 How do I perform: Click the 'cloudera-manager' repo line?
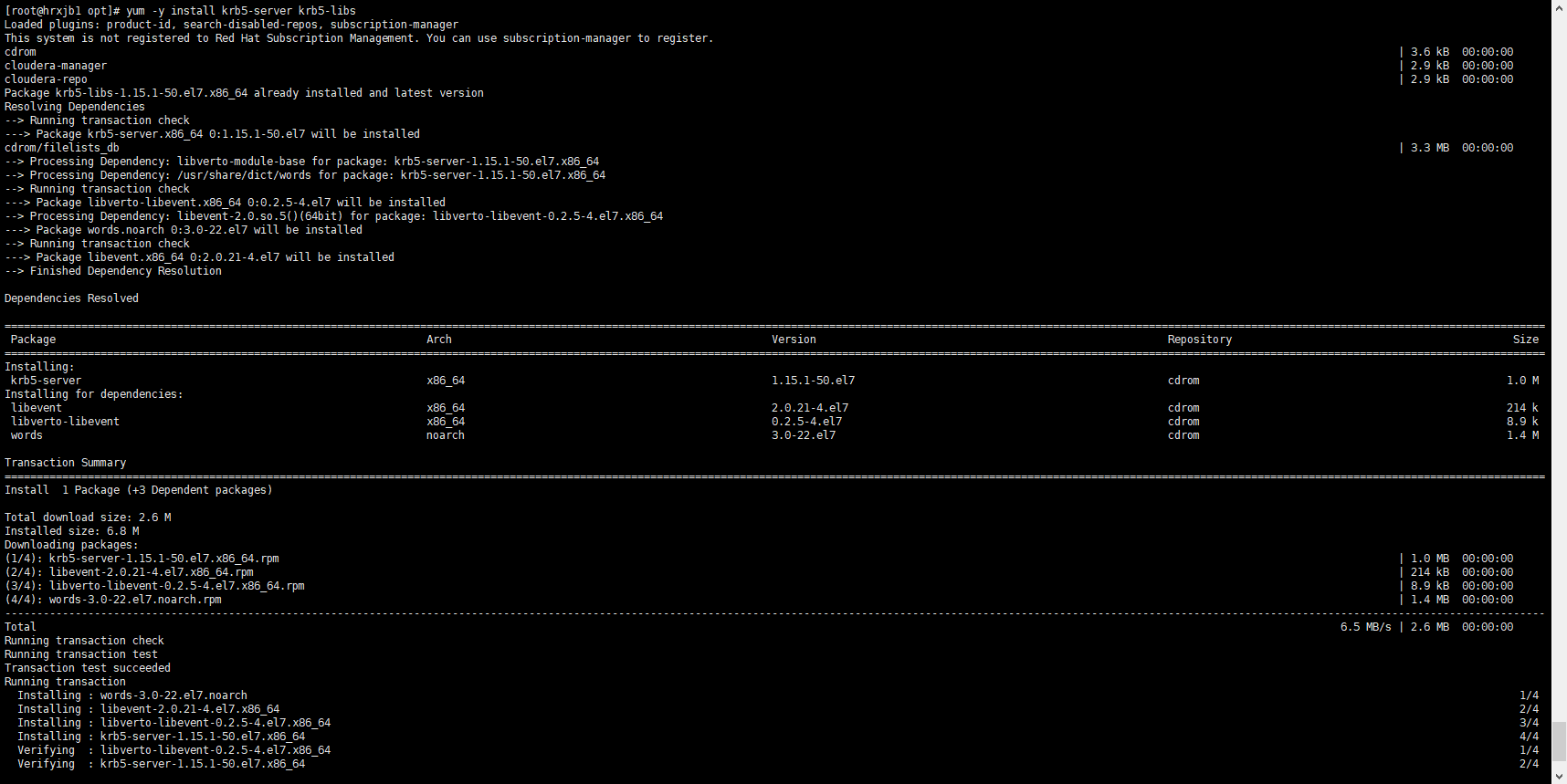pos(56,66)
